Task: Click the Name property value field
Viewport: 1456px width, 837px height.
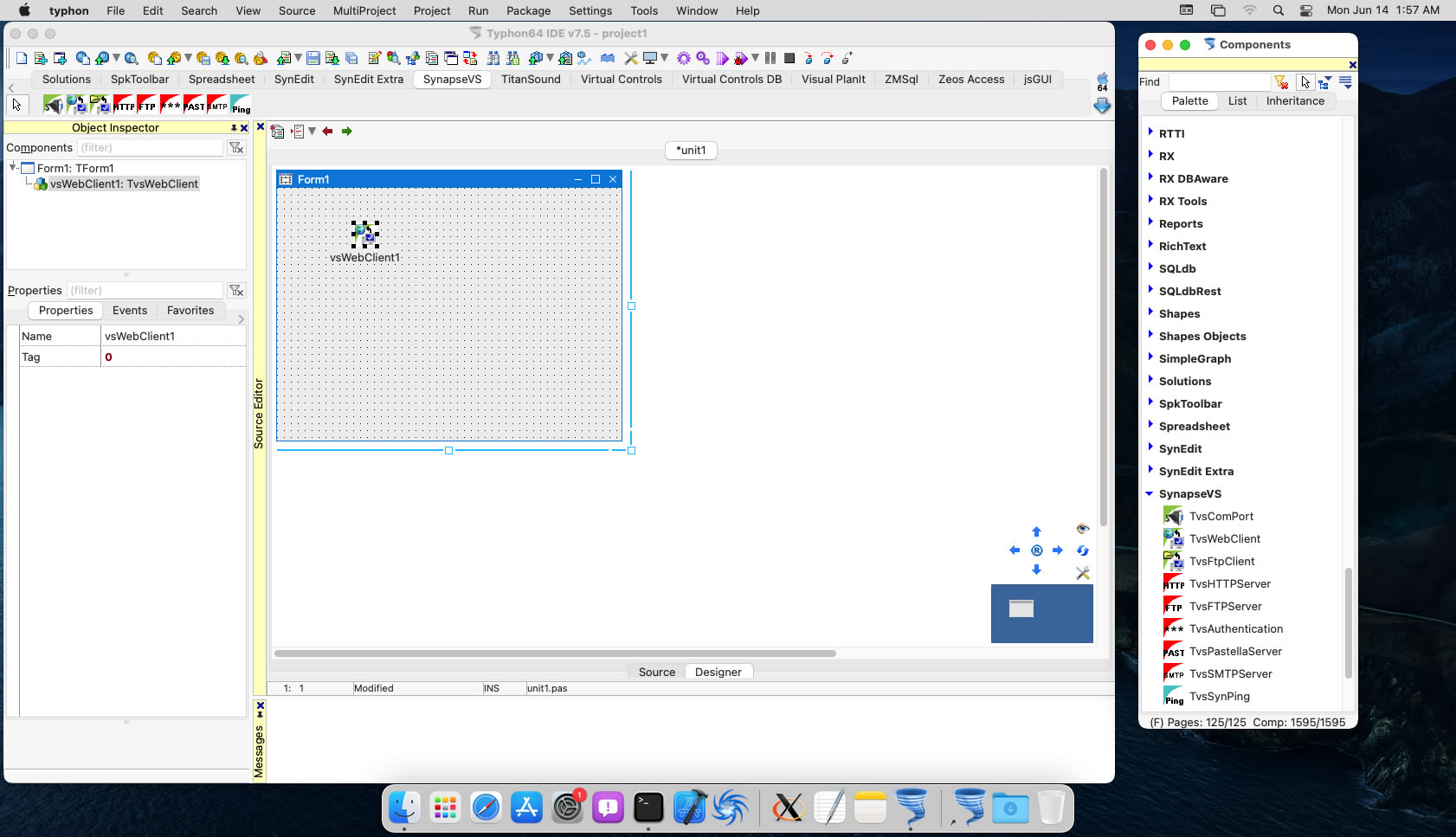Action: (173, 336)
